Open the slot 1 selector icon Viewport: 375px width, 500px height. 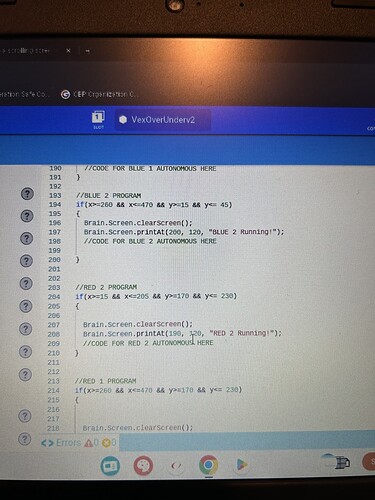98,119
